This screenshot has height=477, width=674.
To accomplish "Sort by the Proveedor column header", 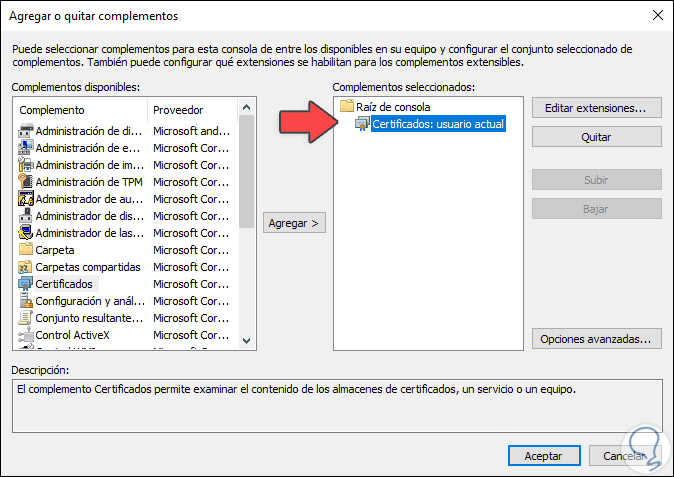I will pyautogui.click(x=190, y=110).
